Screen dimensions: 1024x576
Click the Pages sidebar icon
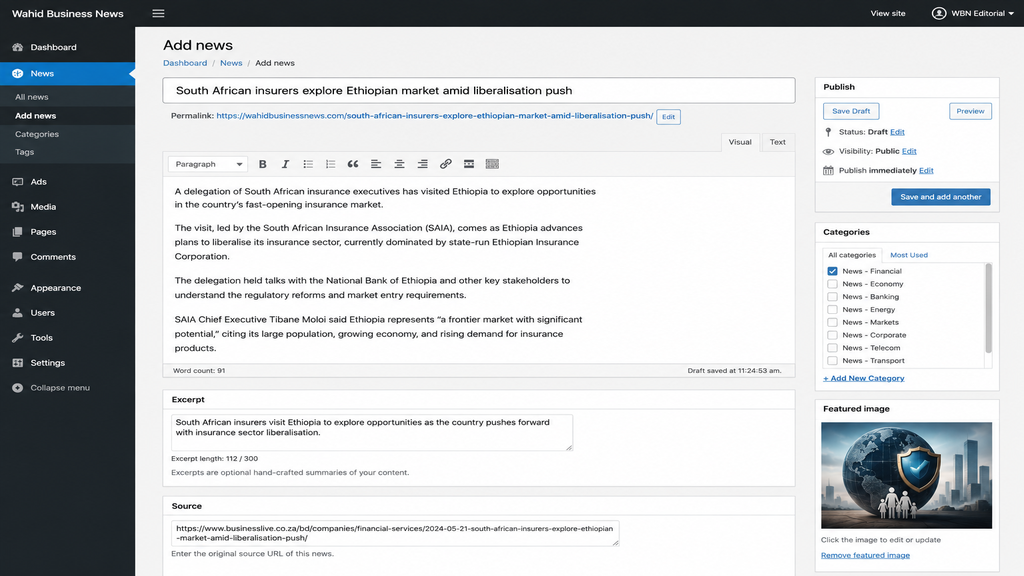(18, 232)
